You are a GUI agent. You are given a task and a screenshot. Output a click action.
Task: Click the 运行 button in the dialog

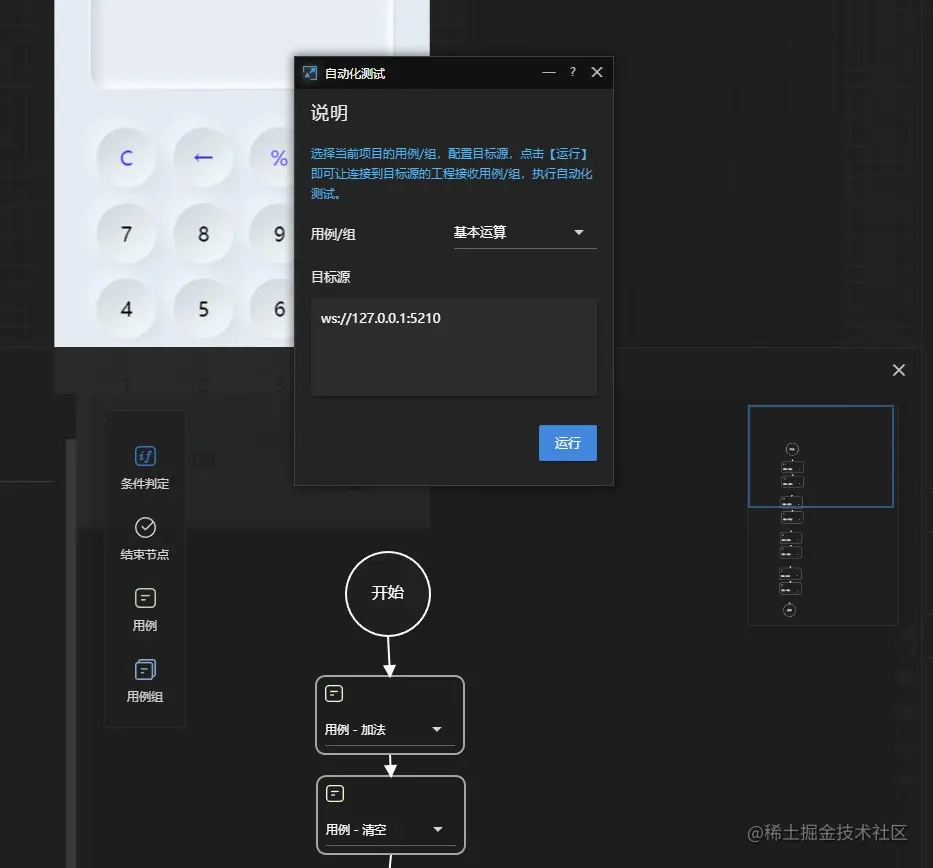tap(568, 443)
